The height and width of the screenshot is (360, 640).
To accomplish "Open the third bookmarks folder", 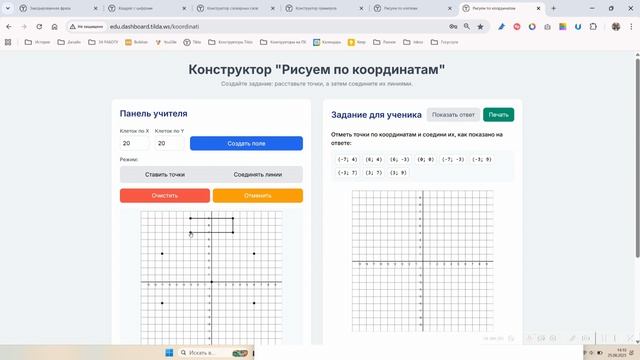I will pyautogui.click(x=103, y=42).
